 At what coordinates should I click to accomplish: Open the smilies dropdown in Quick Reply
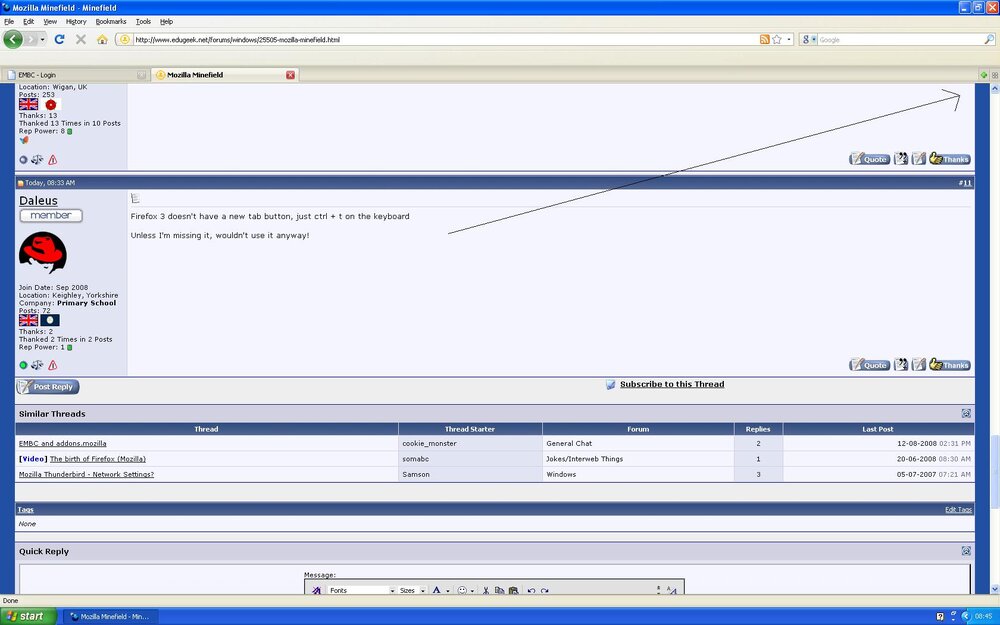pyautogui.click(x=466, y=591)
